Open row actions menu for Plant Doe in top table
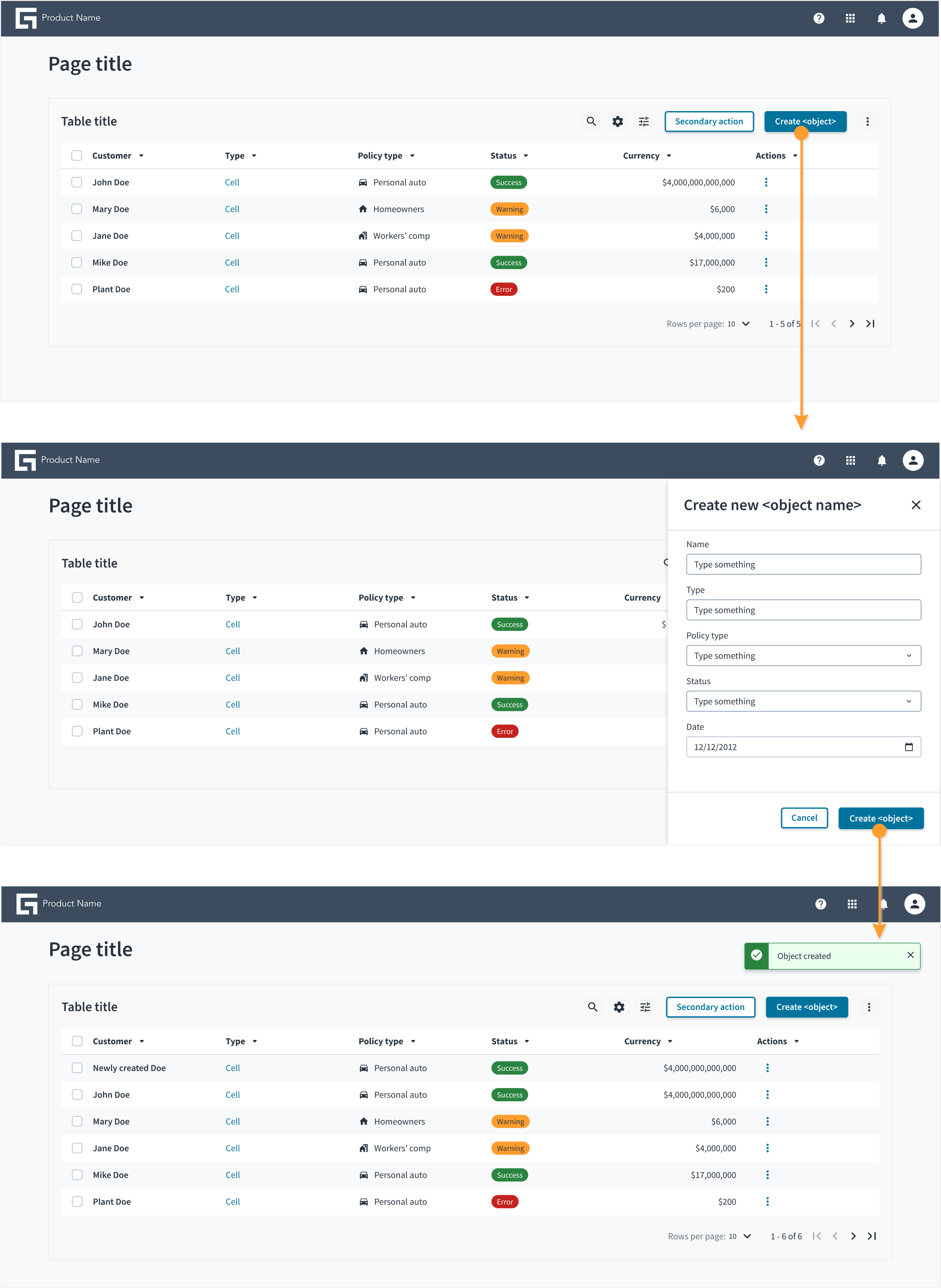The image size is (941, 1288). 766,289
